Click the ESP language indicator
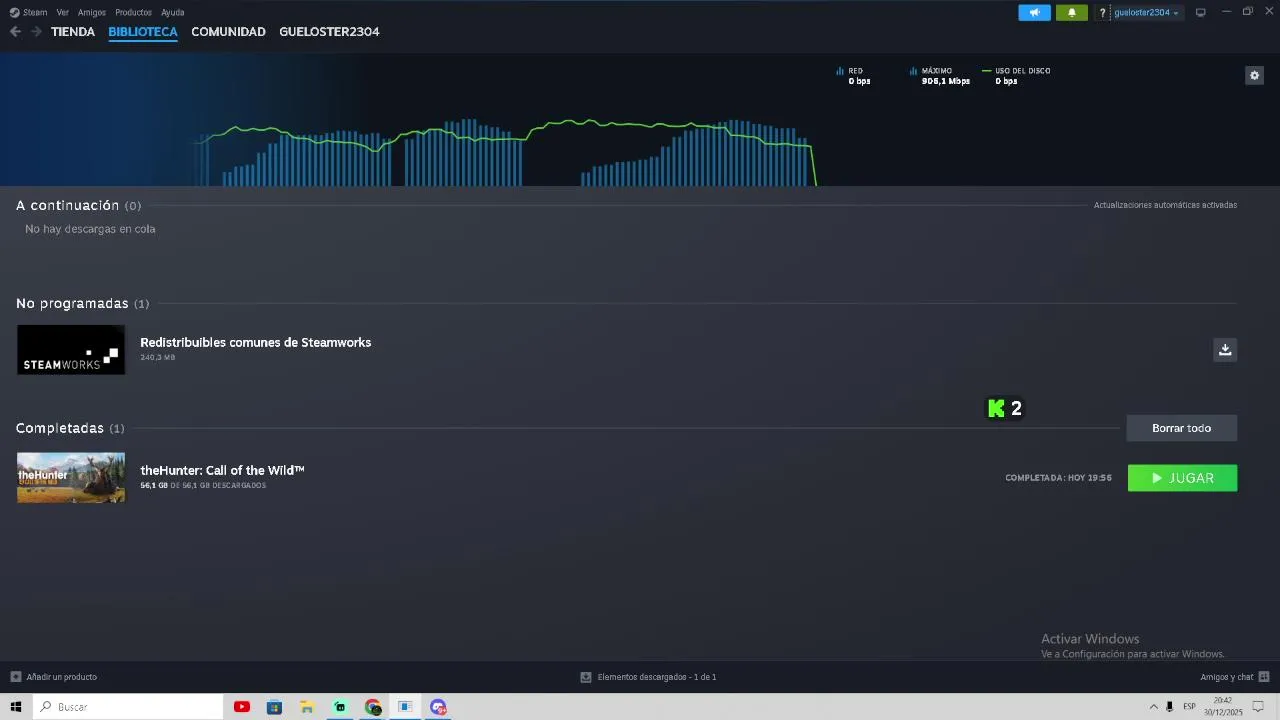 click(x=1190, y=707)
